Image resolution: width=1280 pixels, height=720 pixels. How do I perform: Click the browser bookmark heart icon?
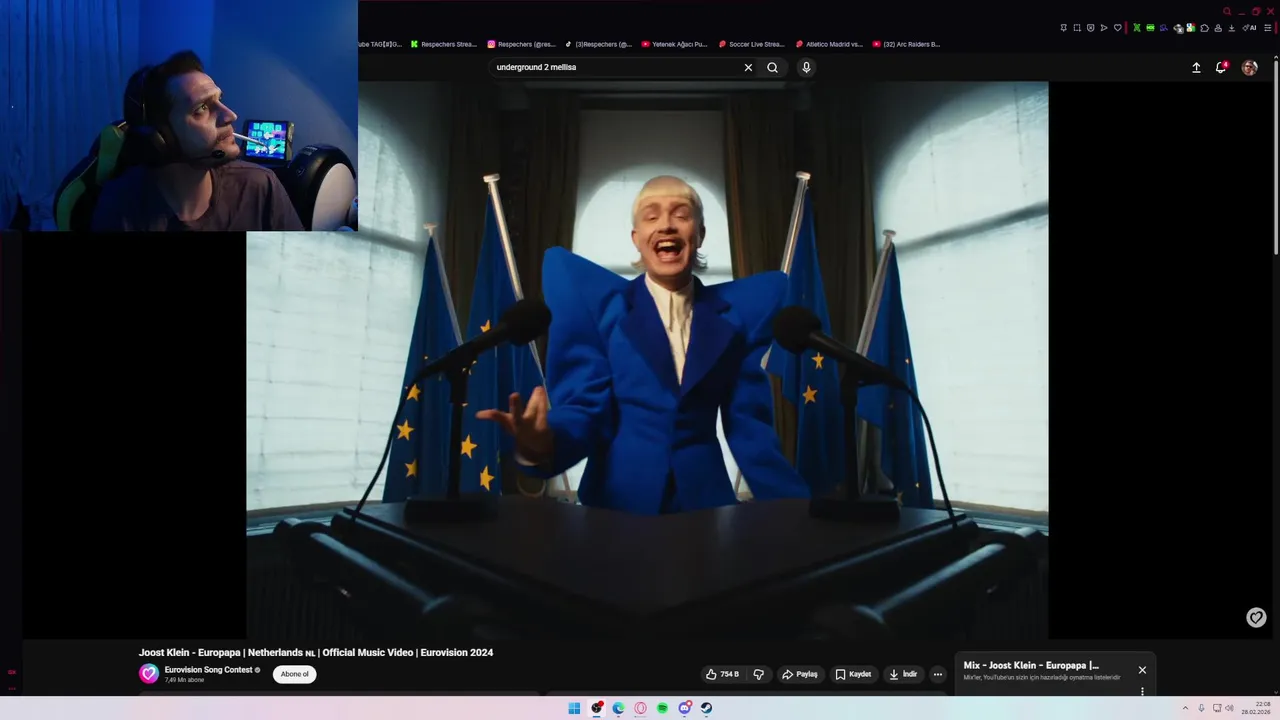1118,28
